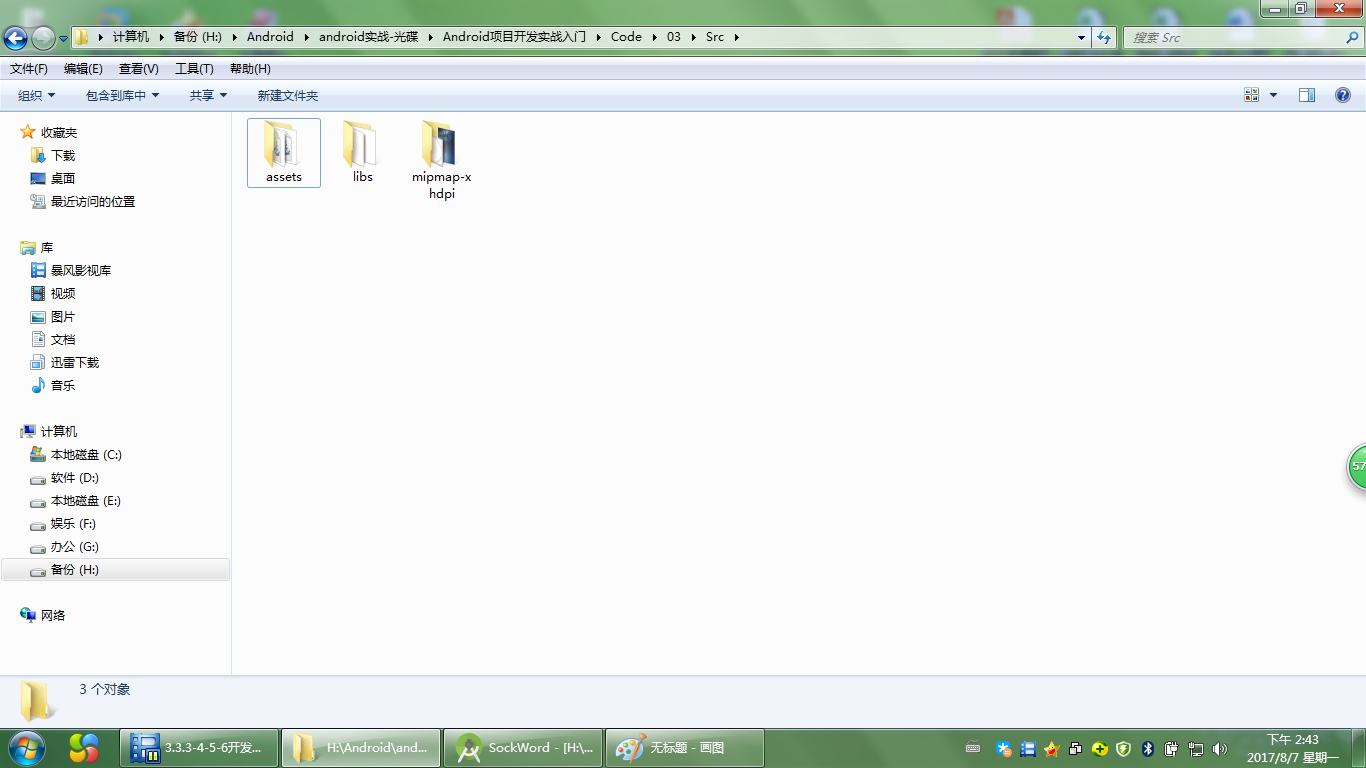Open the 查看(V) menu
Image resolution: width=1366 pixels, height=768 pixels.
click(x=138, y=69)
